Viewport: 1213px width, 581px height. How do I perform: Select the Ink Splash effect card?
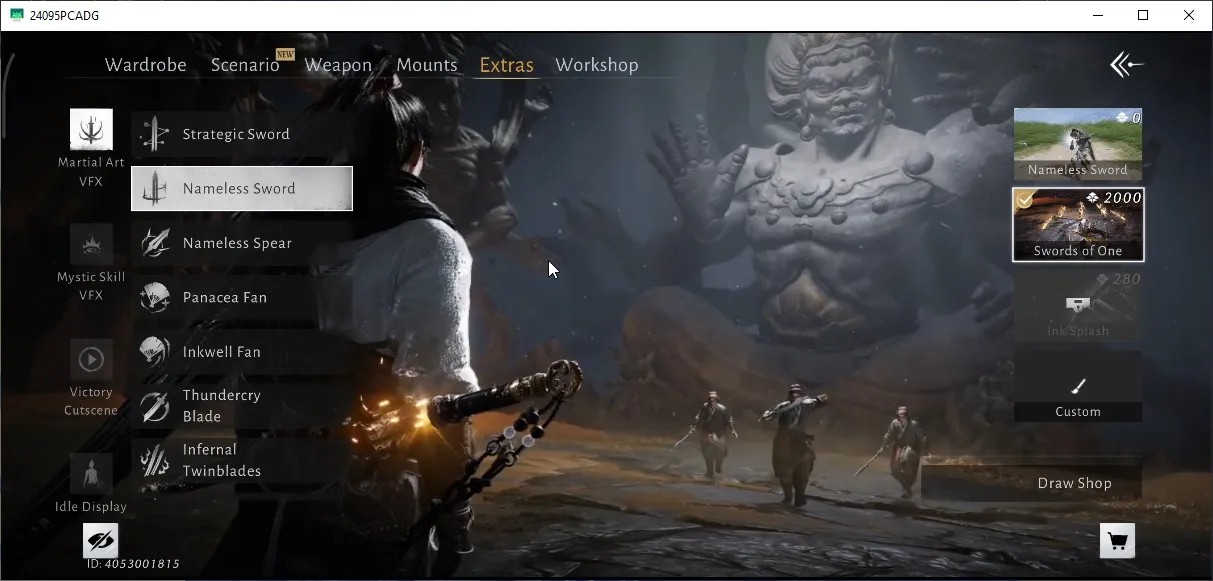point(1078,306)
